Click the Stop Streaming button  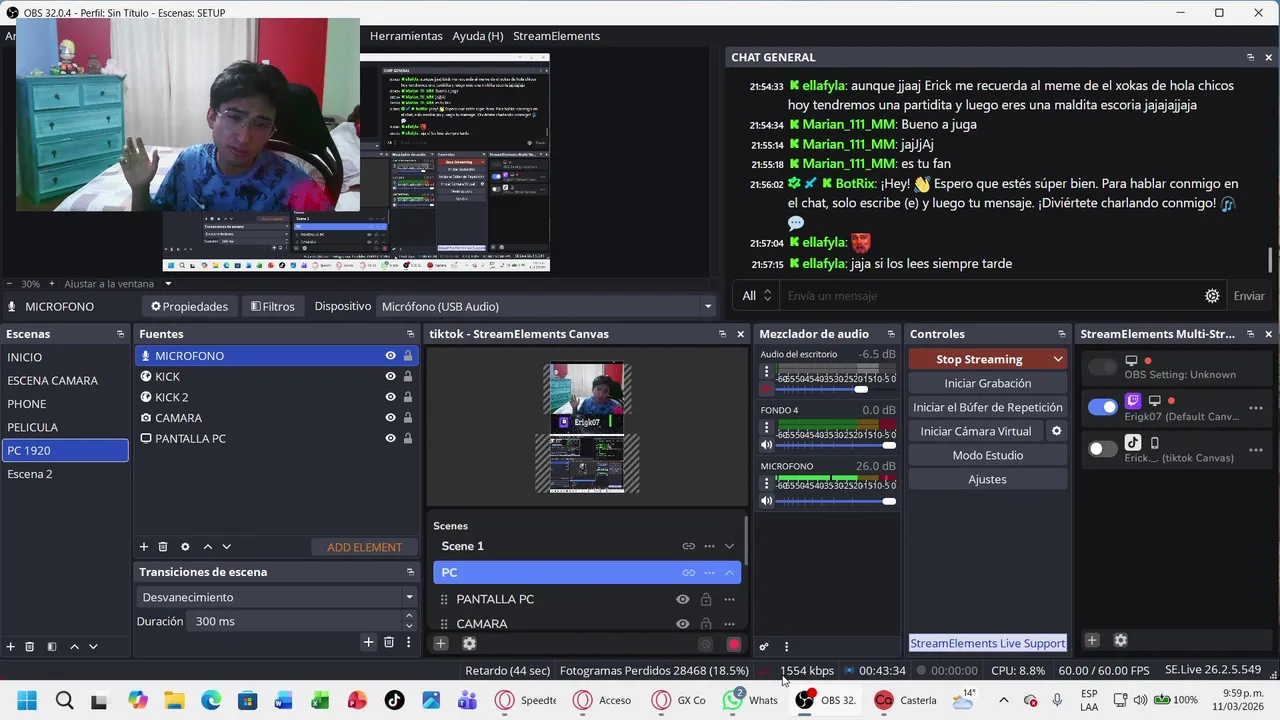(979, 359)
